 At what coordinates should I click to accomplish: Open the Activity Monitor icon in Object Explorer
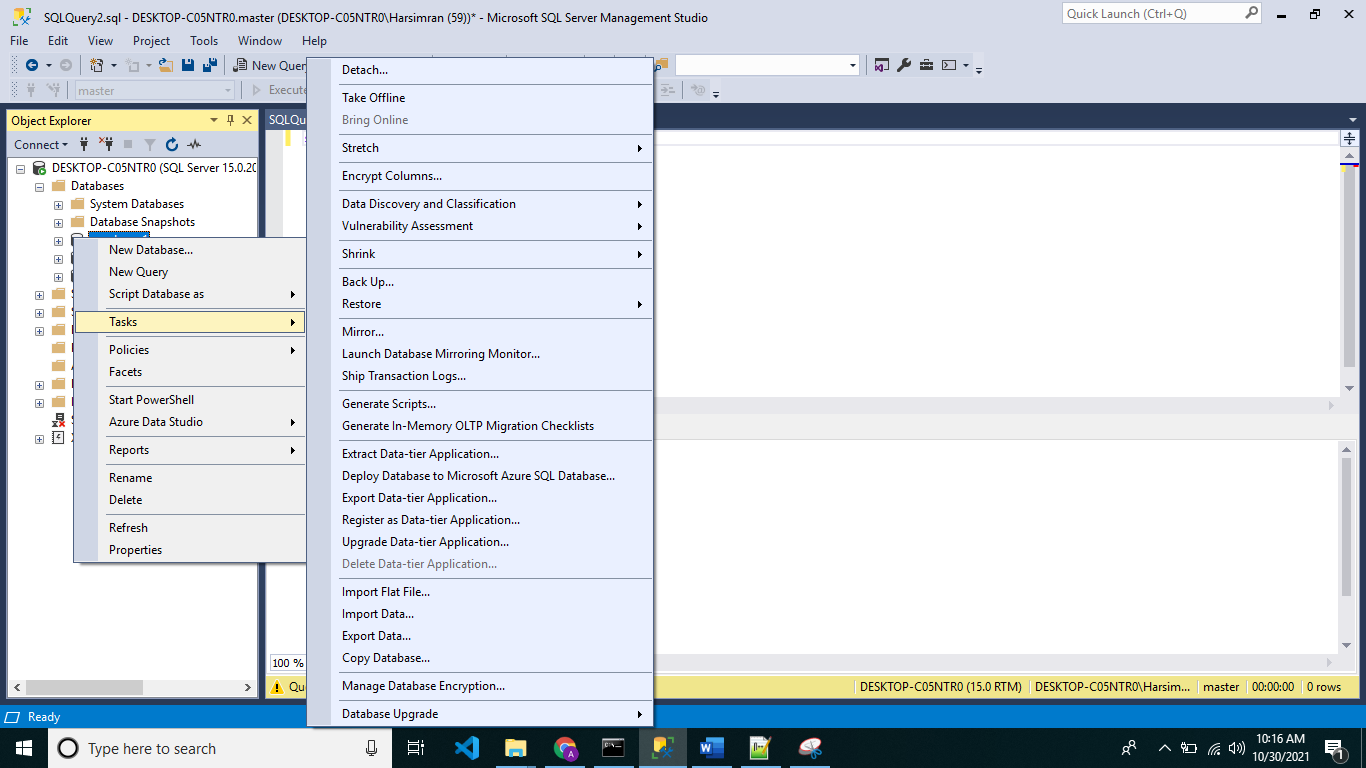[194, 144]
